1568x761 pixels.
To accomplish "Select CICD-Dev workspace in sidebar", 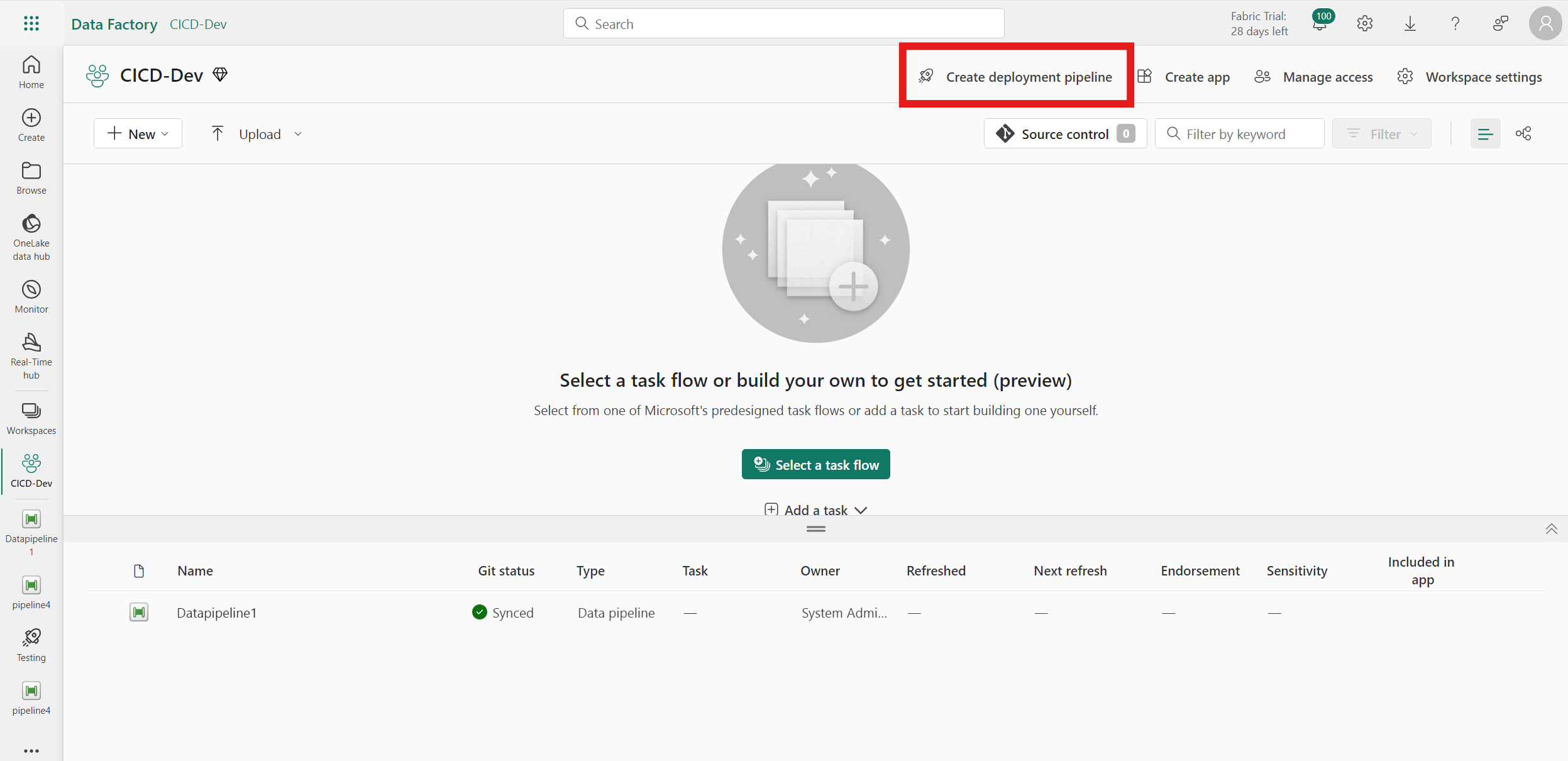I will coord(31,471).
